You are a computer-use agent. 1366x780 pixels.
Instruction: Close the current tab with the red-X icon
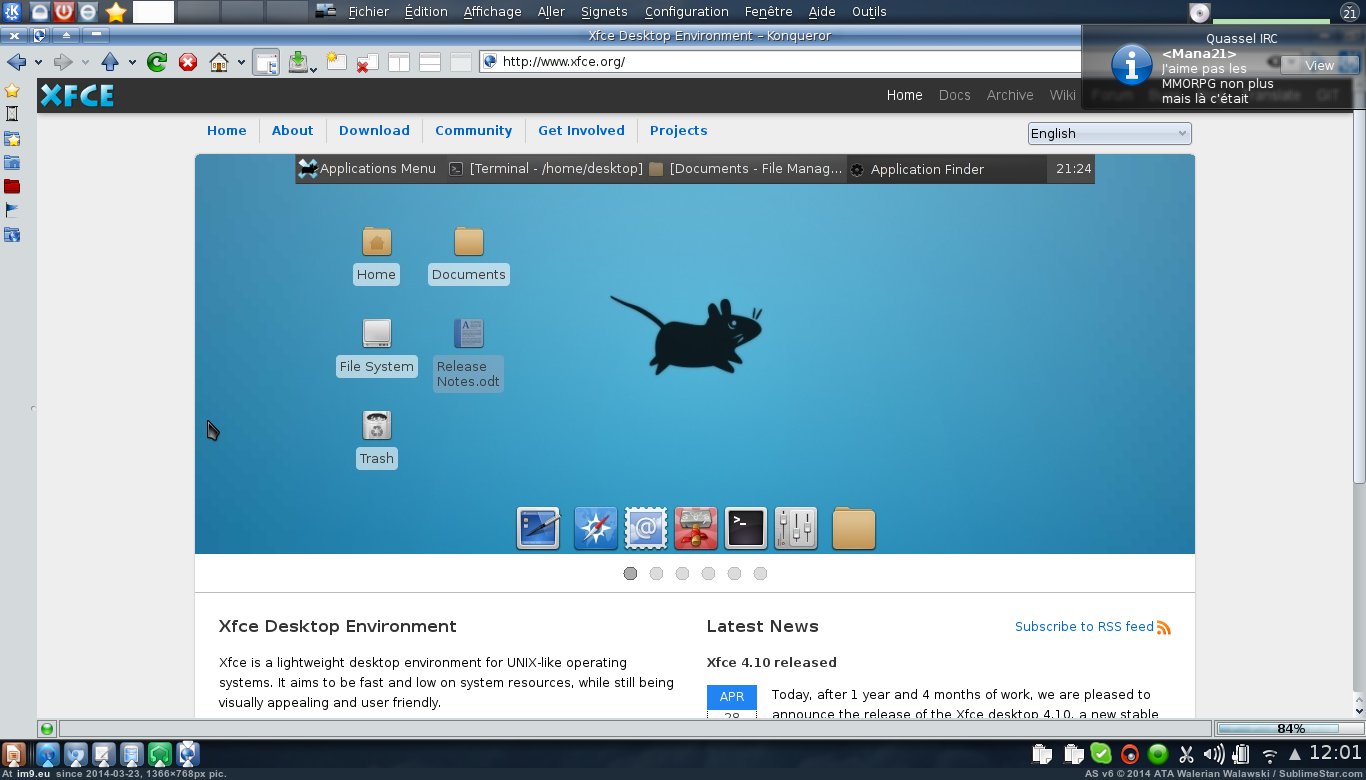point(366,62)
